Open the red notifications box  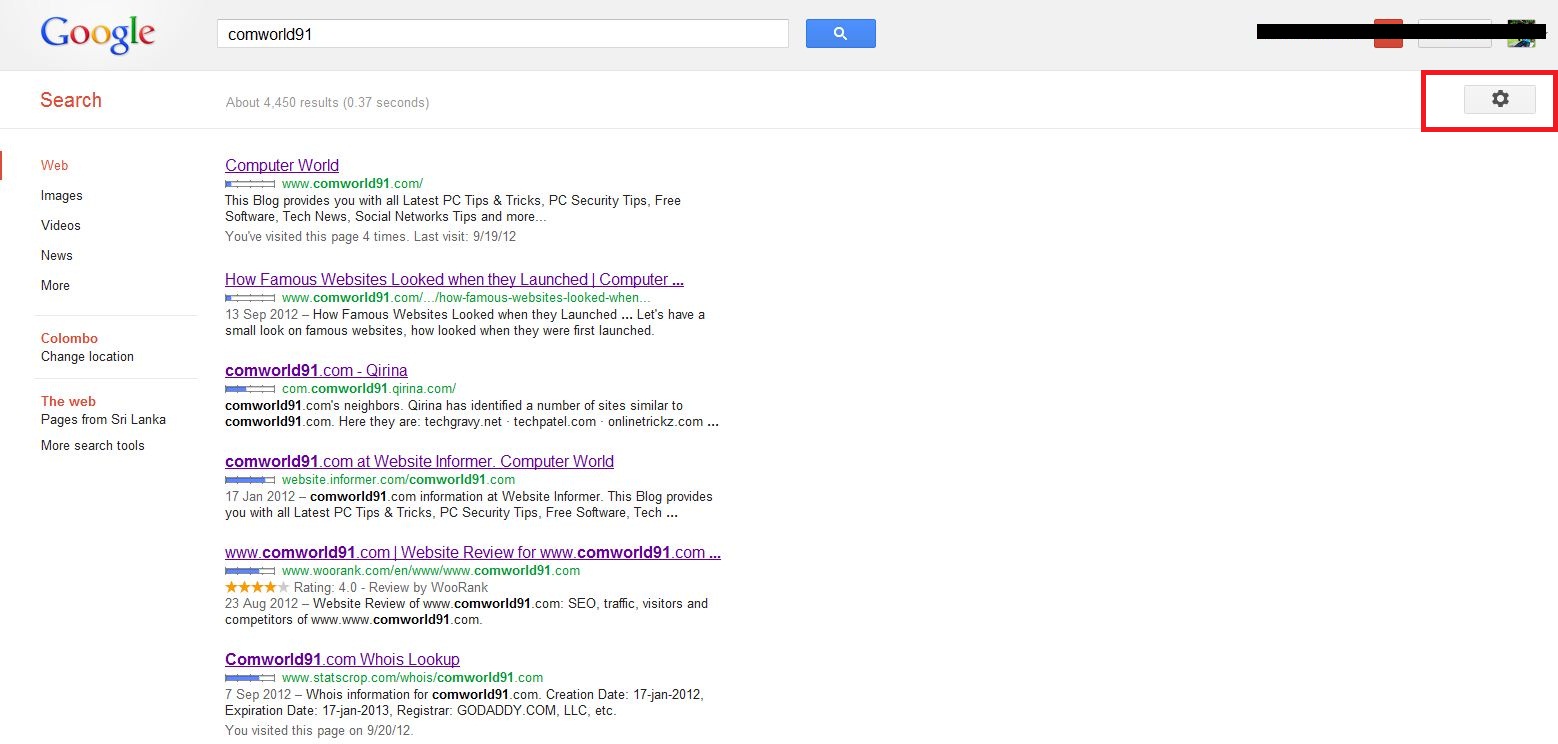coord(1388,33)
